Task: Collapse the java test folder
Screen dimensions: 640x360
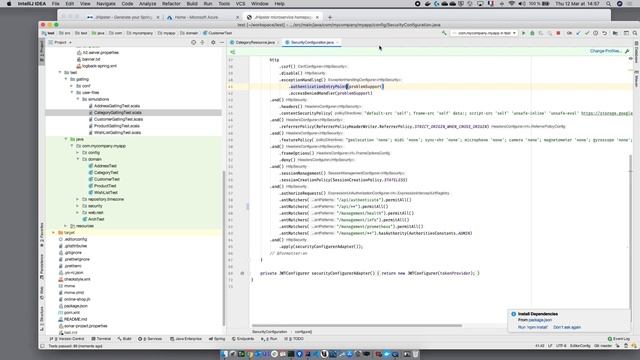Action: tap(66, 139)
